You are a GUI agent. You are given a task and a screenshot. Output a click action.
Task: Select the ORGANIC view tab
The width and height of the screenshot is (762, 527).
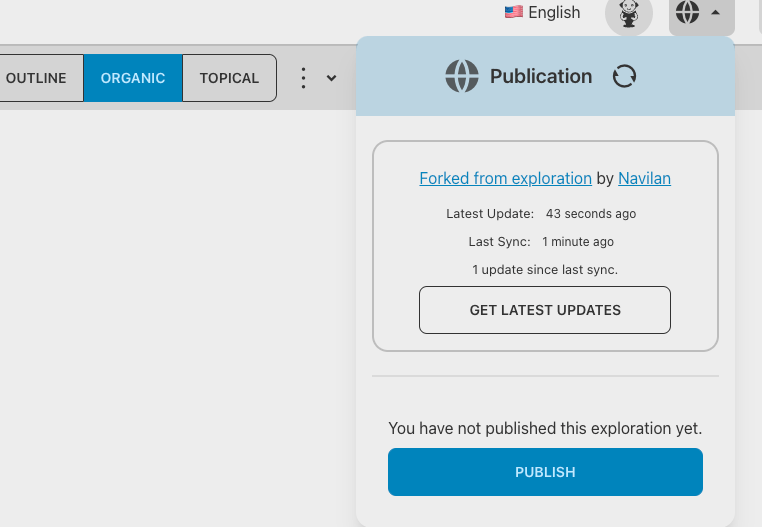(133, 78)
